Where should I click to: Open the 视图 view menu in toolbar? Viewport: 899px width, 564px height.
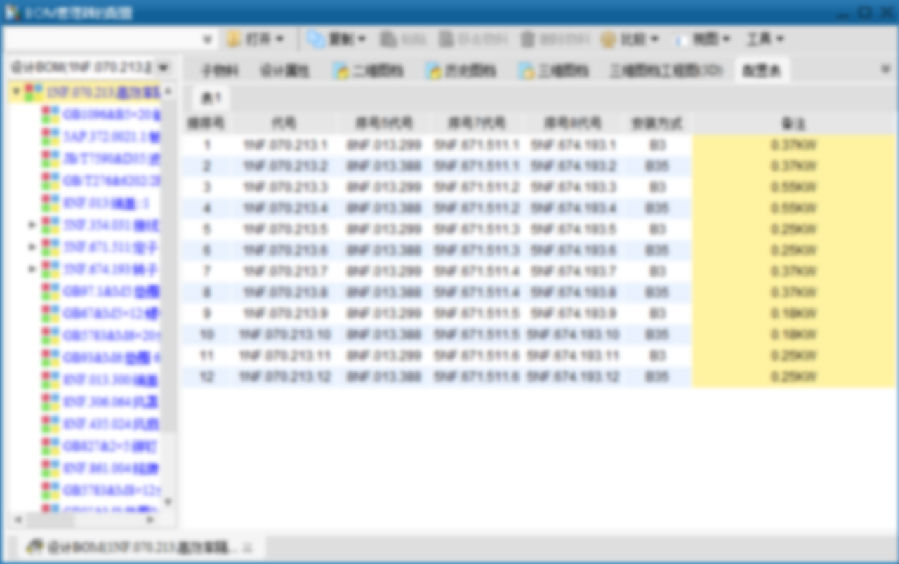click(x=703, y=39)
